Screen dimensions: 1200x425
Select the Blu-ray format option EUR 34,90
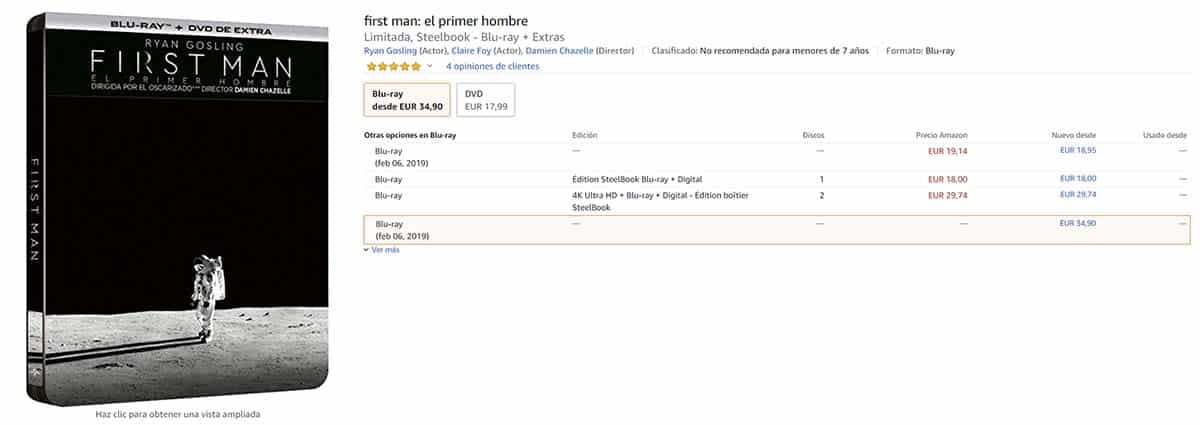(x=406, y=100)
